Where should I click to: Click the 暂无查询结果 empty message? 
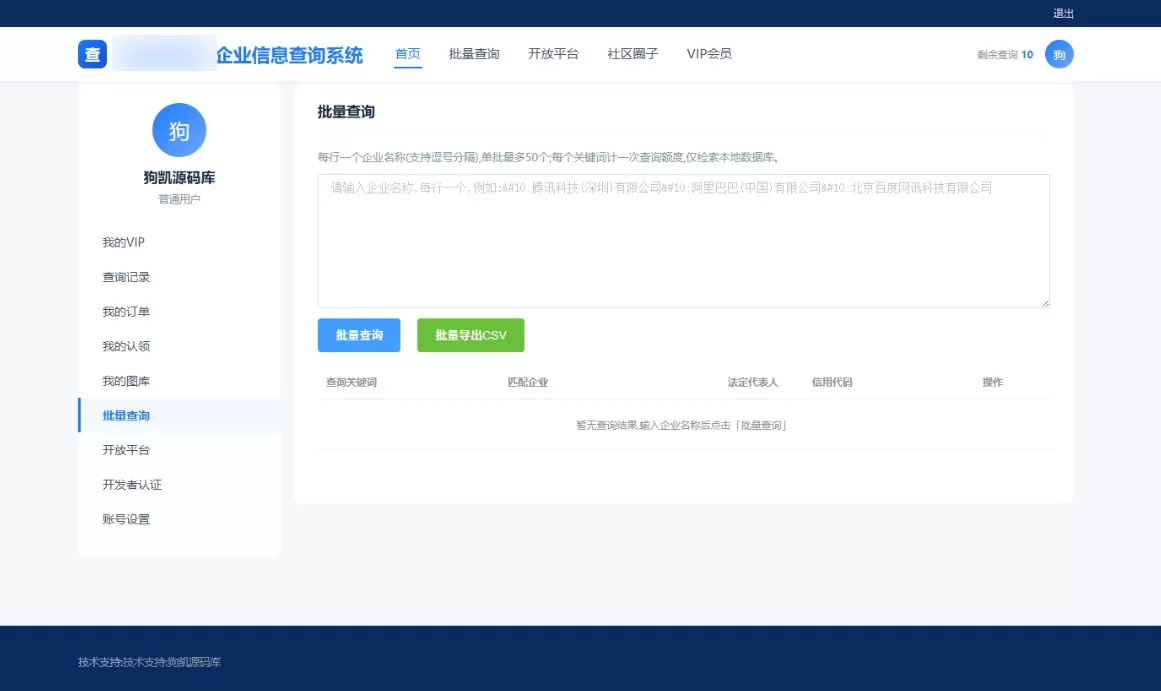click(681, 425)
